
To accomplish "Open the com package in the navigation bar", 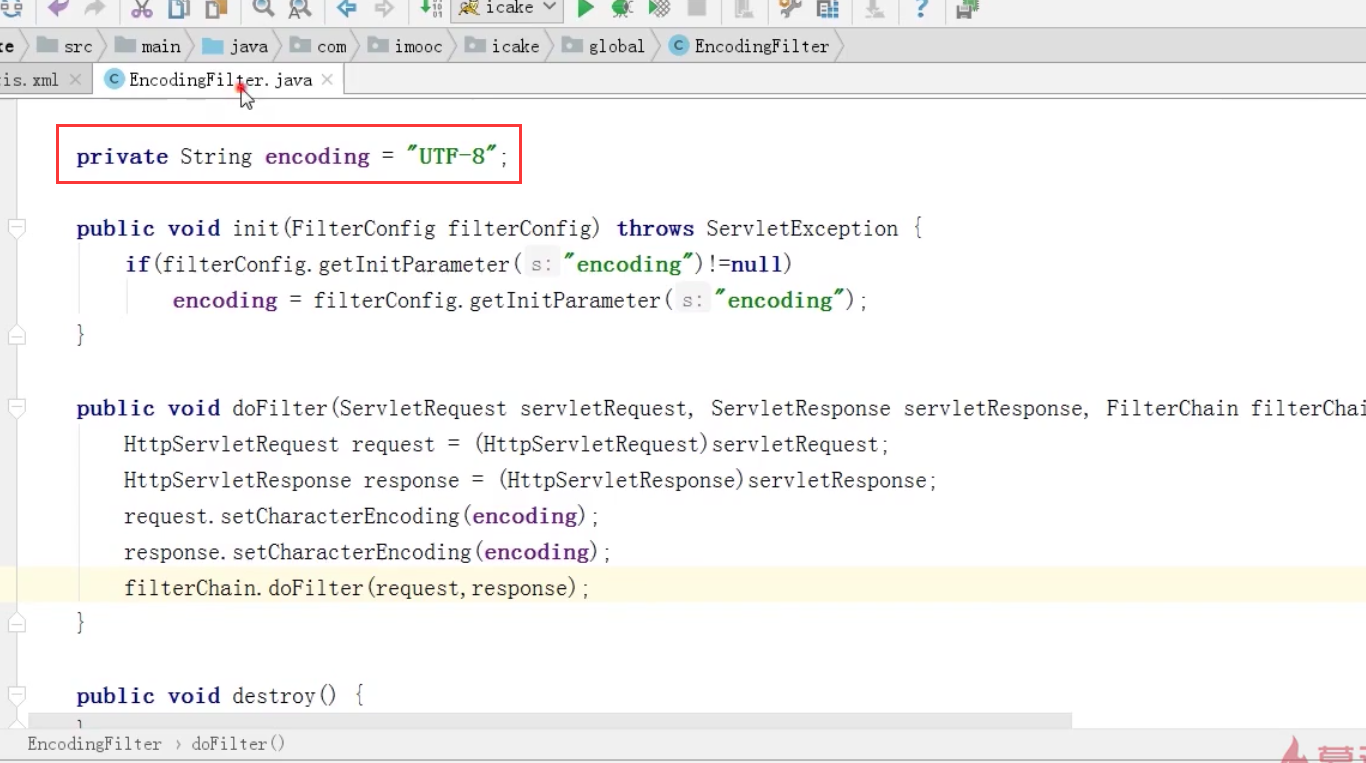I will coord(319,46).
